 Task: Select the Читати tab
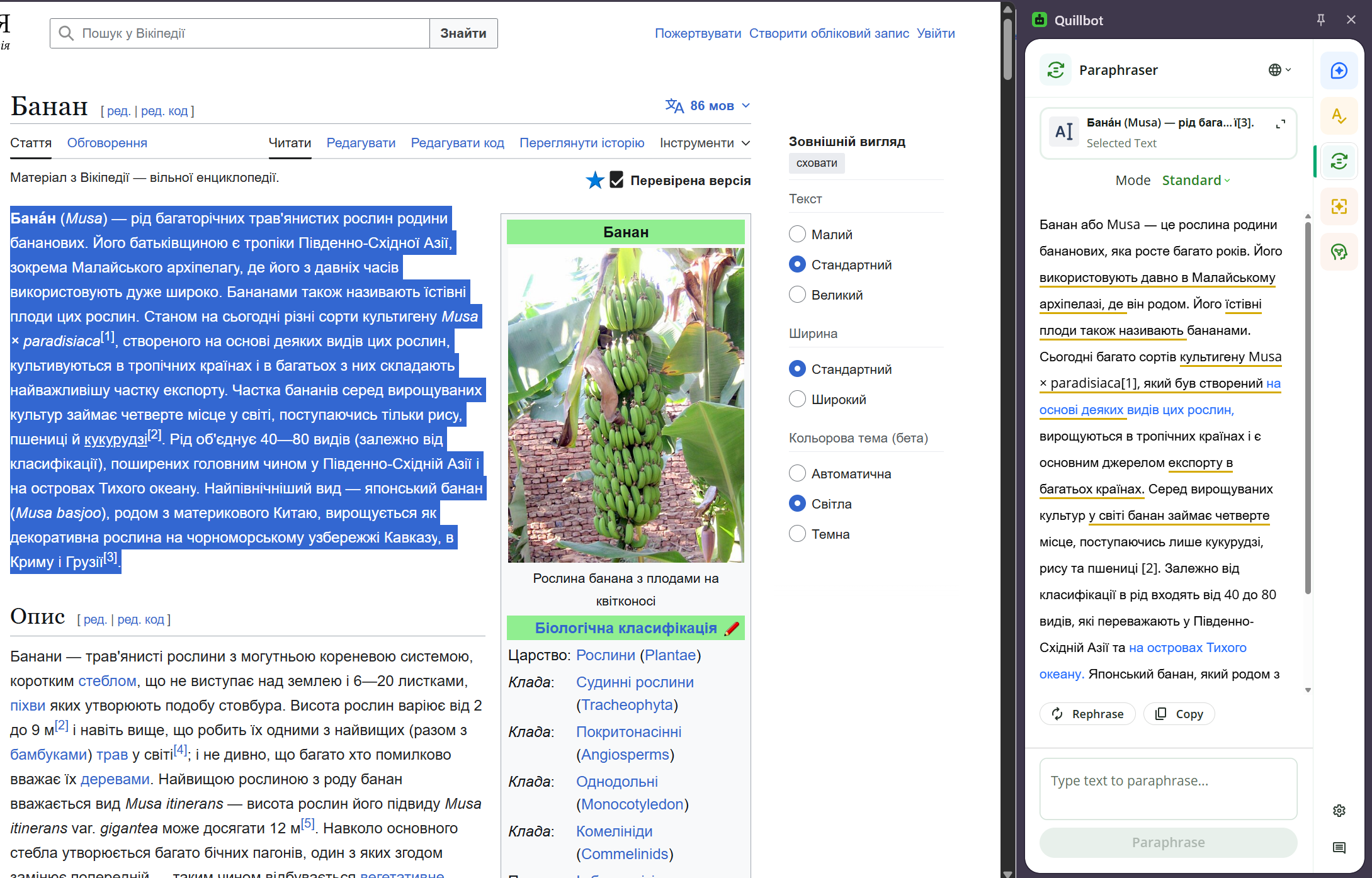pyautogui.click(x=290, y=143)
